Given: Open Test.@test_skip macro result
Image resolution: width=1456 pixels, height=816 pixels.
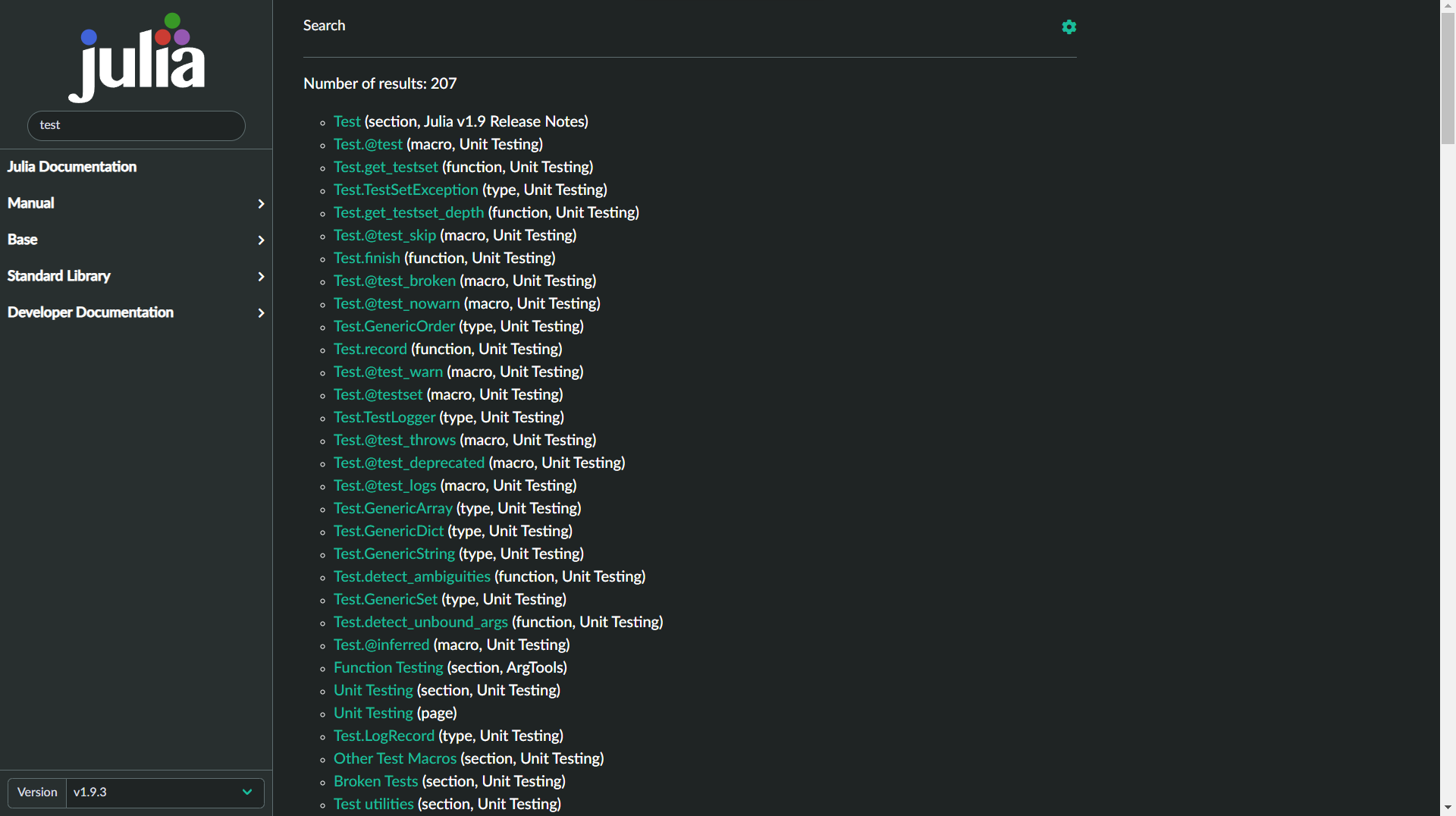Looking at the screenshot, I should 384,236.
